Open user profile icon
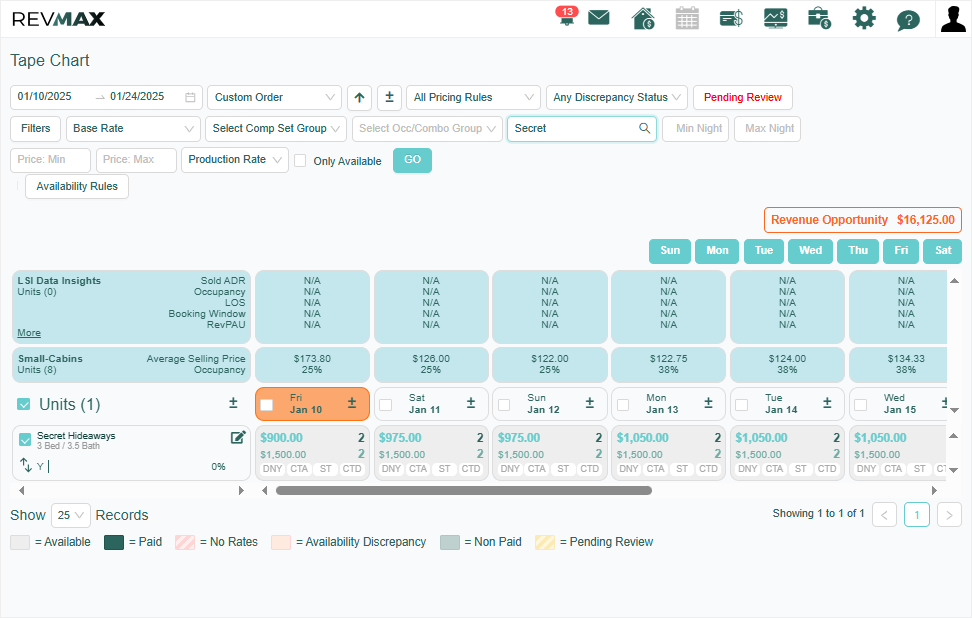The height and width of the screenshot is (618, 972). point(953,18)
